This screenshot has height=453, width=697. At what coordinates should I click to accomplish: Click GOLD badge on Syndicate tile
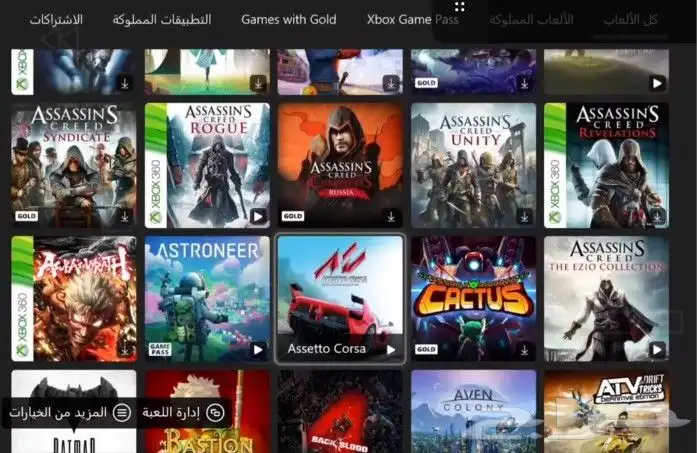point(27,216)
